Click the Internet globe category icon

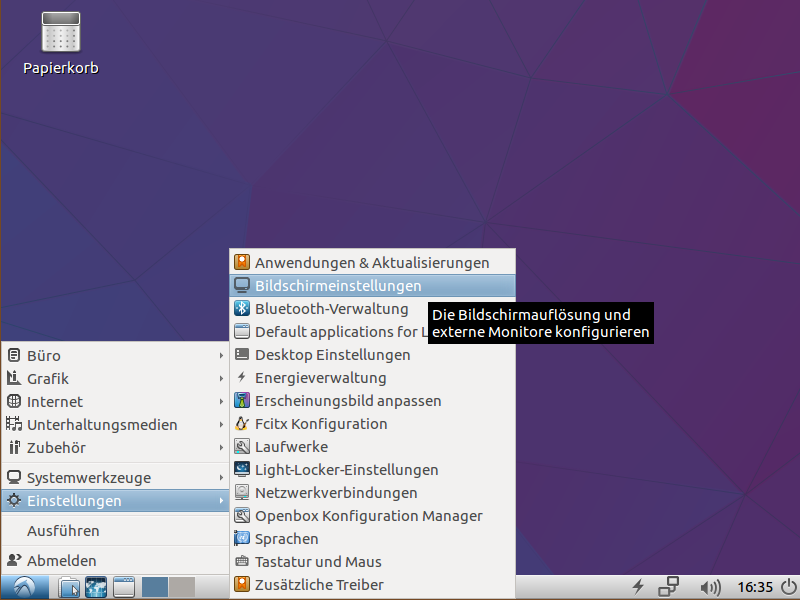[x=14, y=401]
